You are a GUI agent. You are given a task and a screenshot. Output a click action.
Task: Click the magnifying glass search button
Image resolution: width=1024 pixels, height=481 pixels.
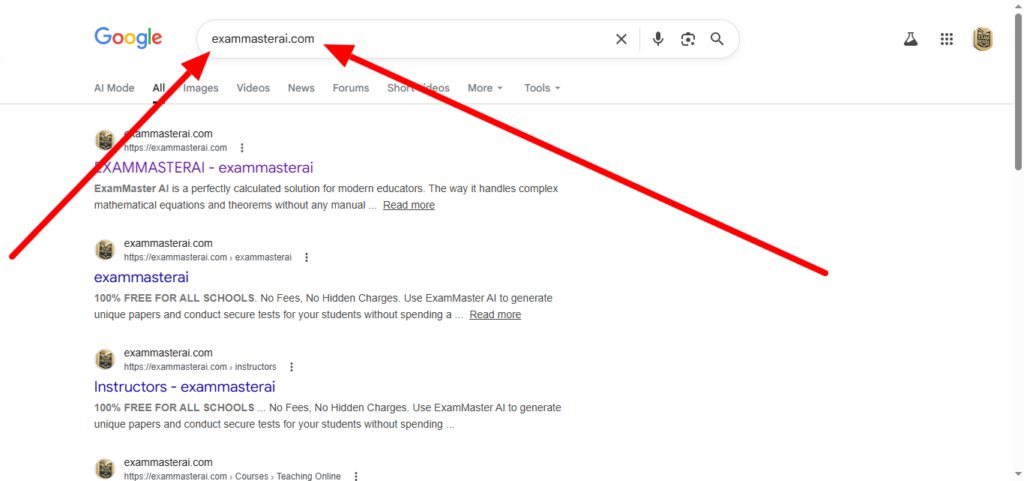tap(717, 39)
